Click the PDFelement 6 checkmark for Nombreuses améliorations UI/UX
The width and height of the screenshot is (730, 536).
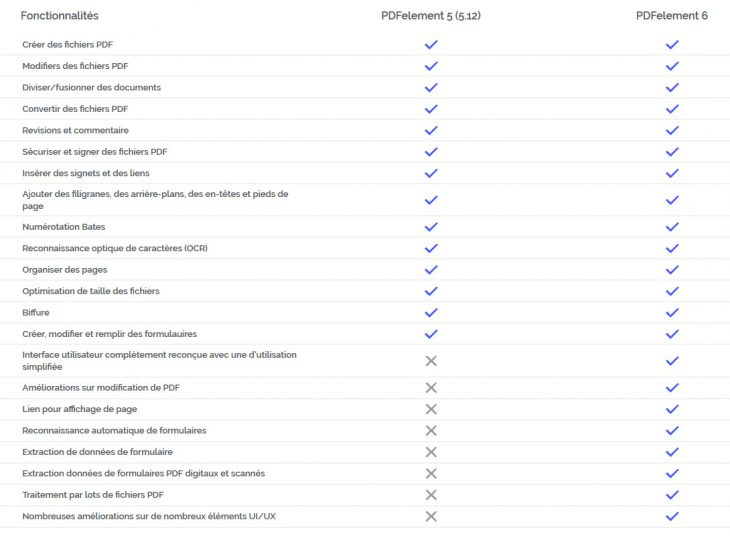(x=672, y=516)
